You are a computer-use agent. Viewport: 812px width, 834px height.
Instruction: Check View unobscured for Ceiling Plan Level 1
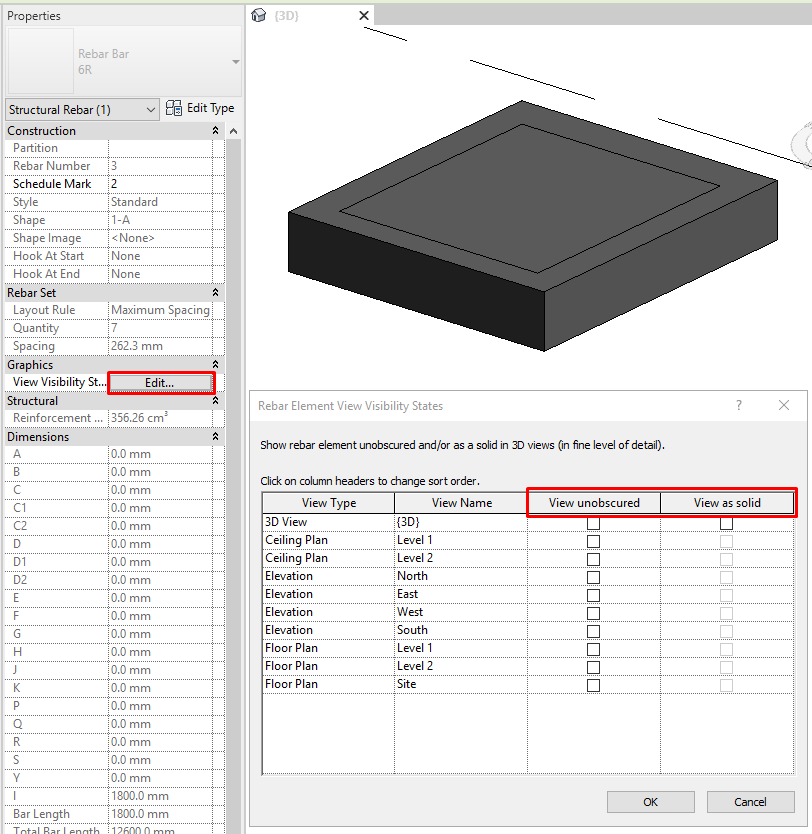pos(593,541)
